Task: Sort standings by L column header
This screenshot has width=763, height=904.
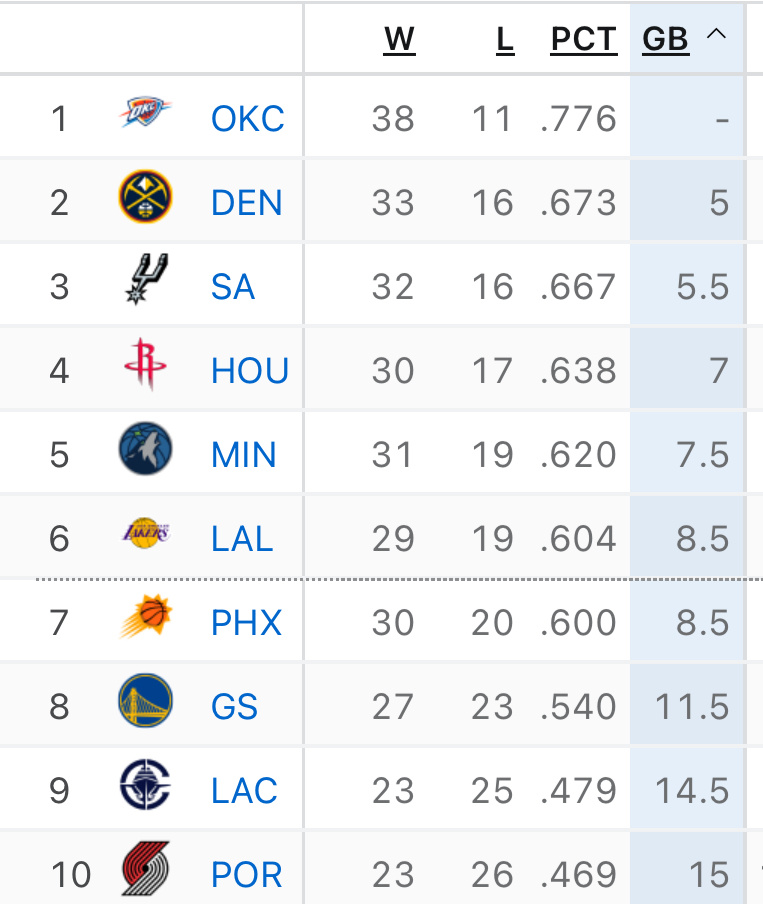Action: pyautogui.click(x=505, y=39)
